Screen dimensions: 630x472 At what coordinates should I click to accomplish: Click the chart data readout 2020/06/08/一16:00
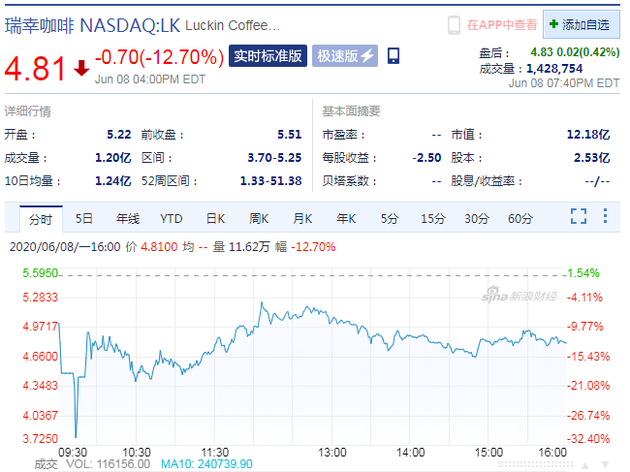65,246
